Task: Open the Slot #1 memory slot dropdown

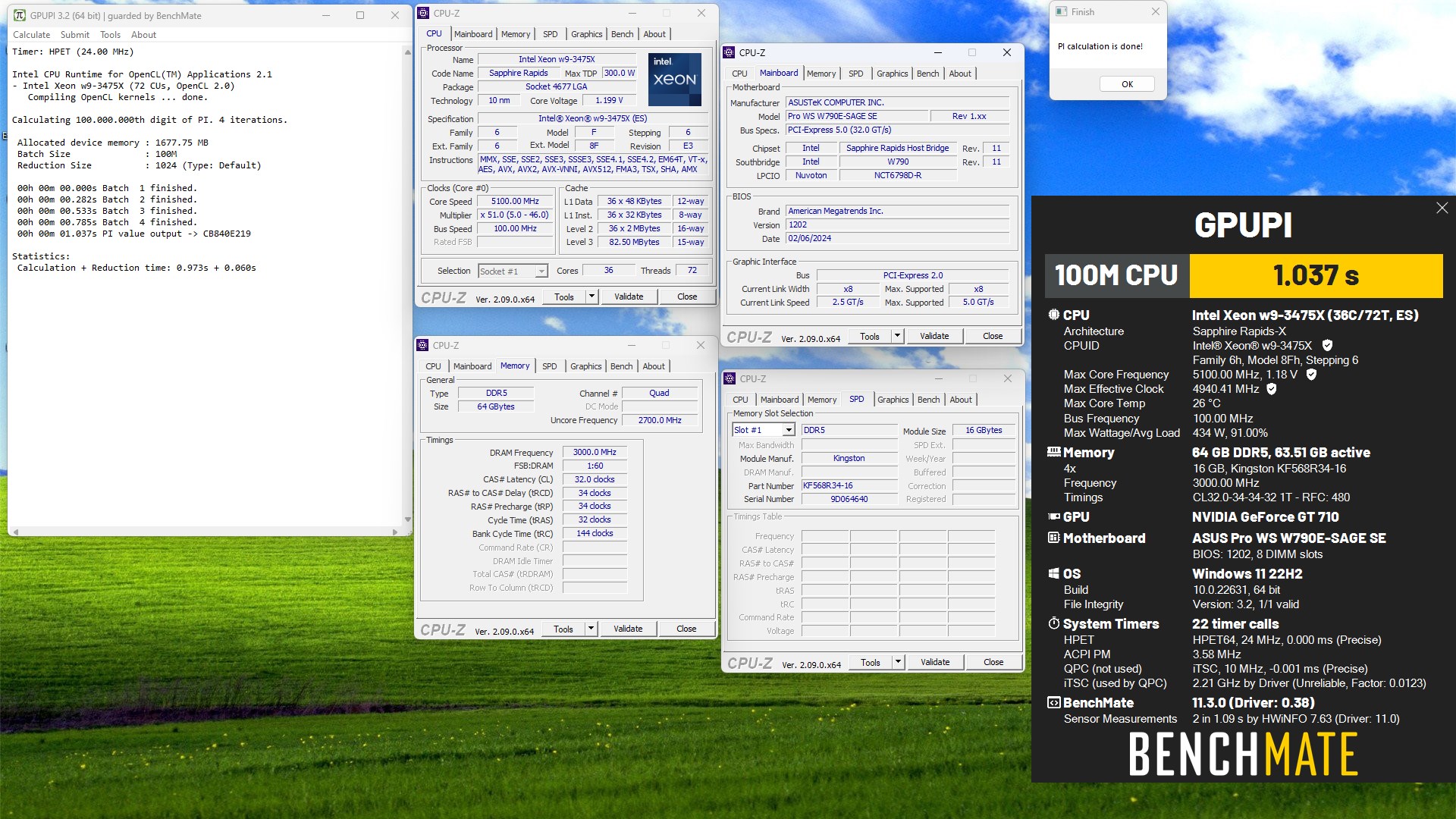Action: [x=789, y=430]
